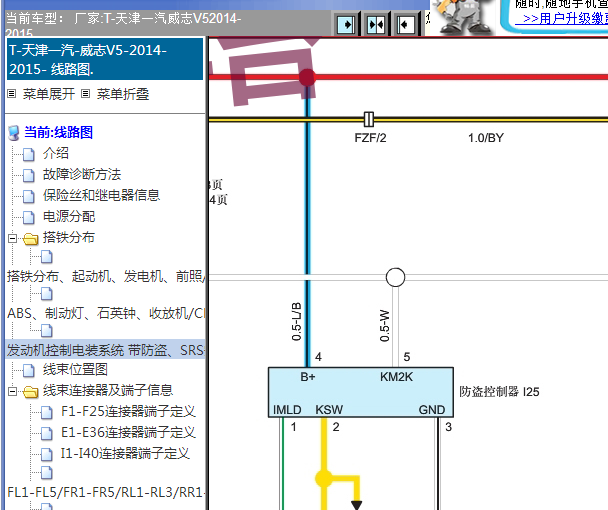Screen dimensions: 608x510
Task: Click the KSW terminal label
Action: pos(329,410)
